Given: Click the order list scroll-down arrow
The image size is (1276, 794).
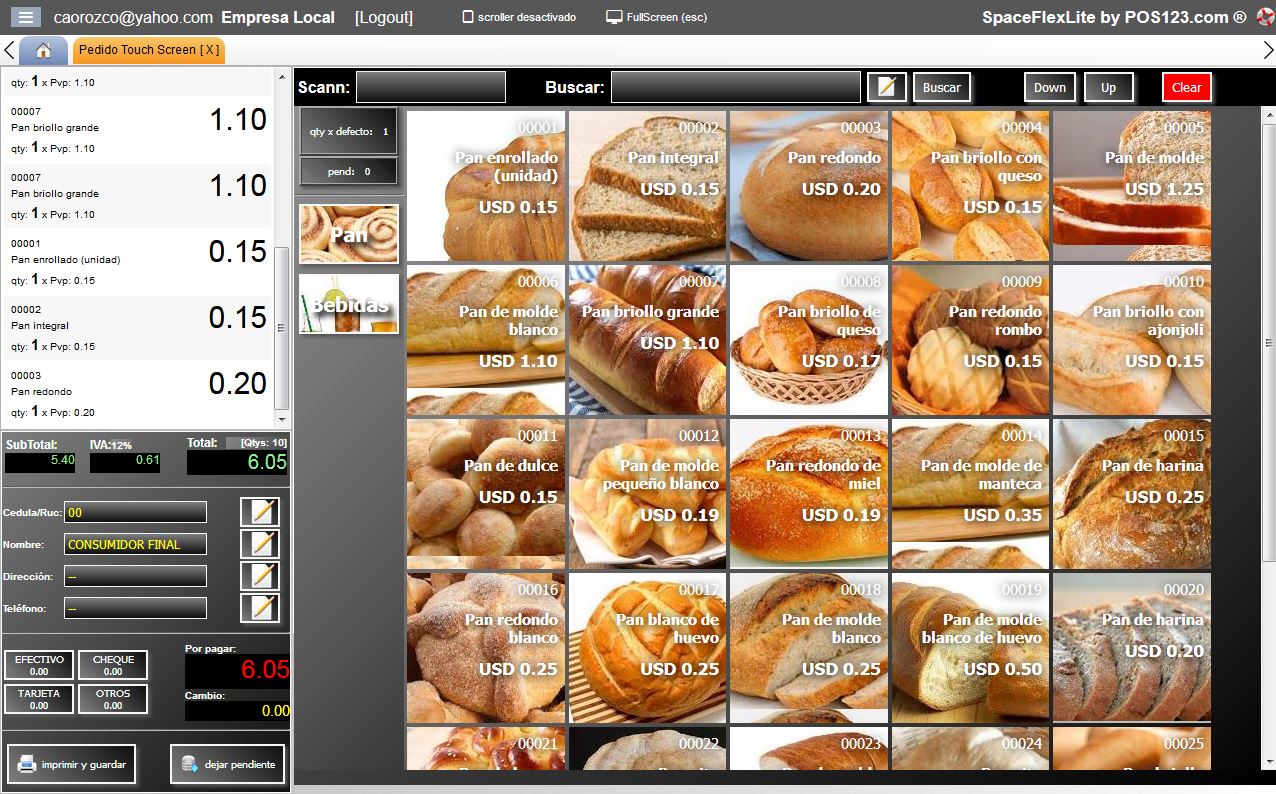Looking at the screenshot, I should pyautogui.click(x=282, y=420).
